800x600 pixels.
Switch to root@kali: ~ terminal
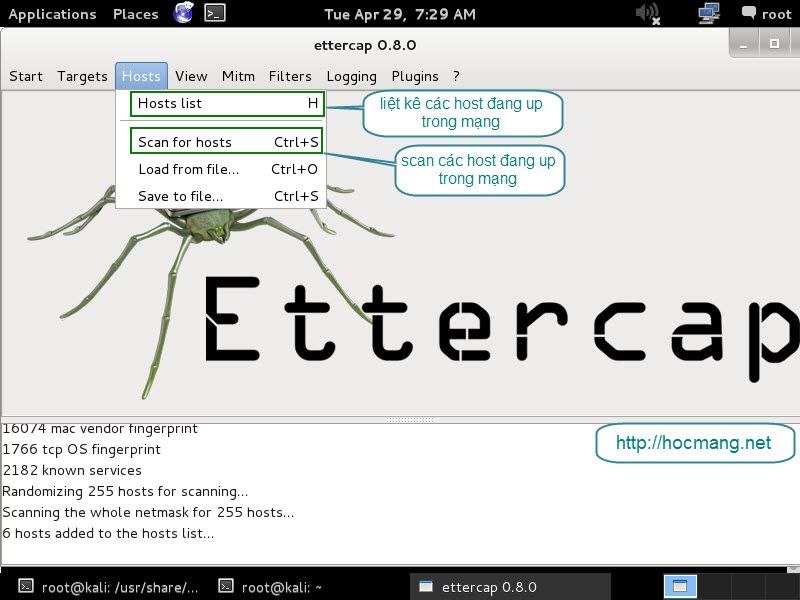click(270, 587)
